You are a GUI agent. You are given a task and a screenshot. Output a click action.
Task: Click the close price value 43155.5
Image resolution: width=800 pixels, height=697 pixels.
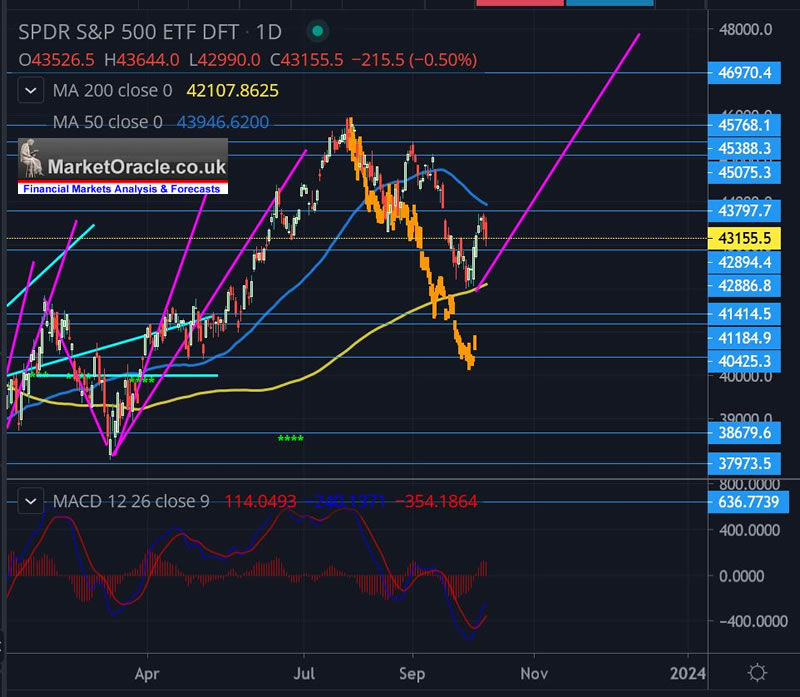click(312, 60)
